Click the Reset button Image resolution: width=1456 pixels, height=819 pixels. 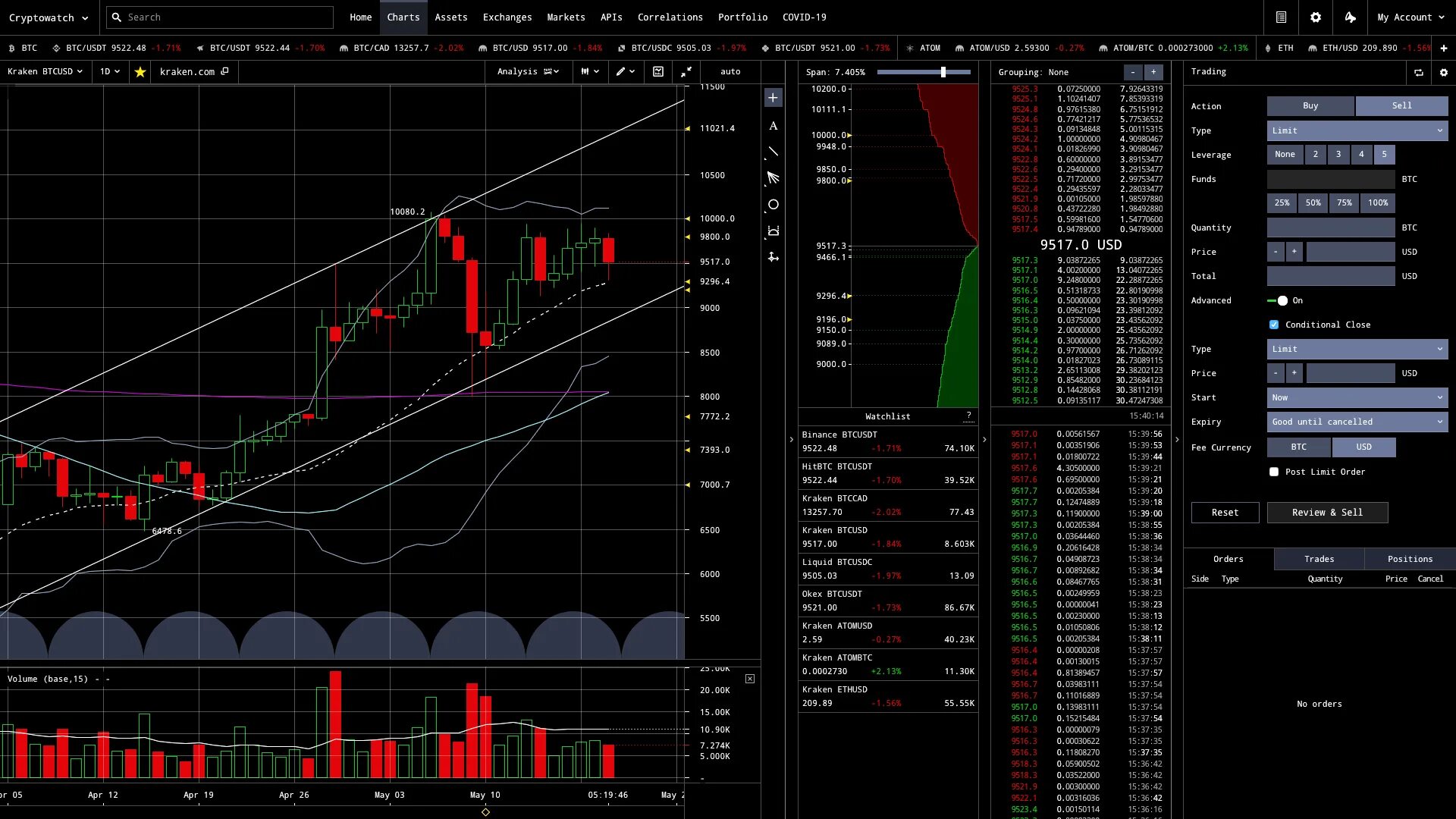1225,513
